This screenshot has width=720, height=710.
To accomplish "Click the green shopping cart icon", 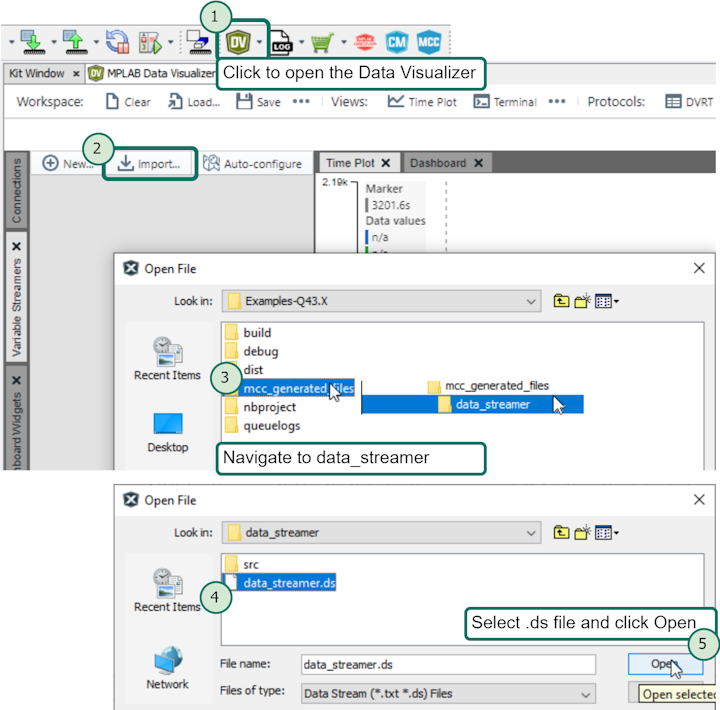I will point(322,43).
